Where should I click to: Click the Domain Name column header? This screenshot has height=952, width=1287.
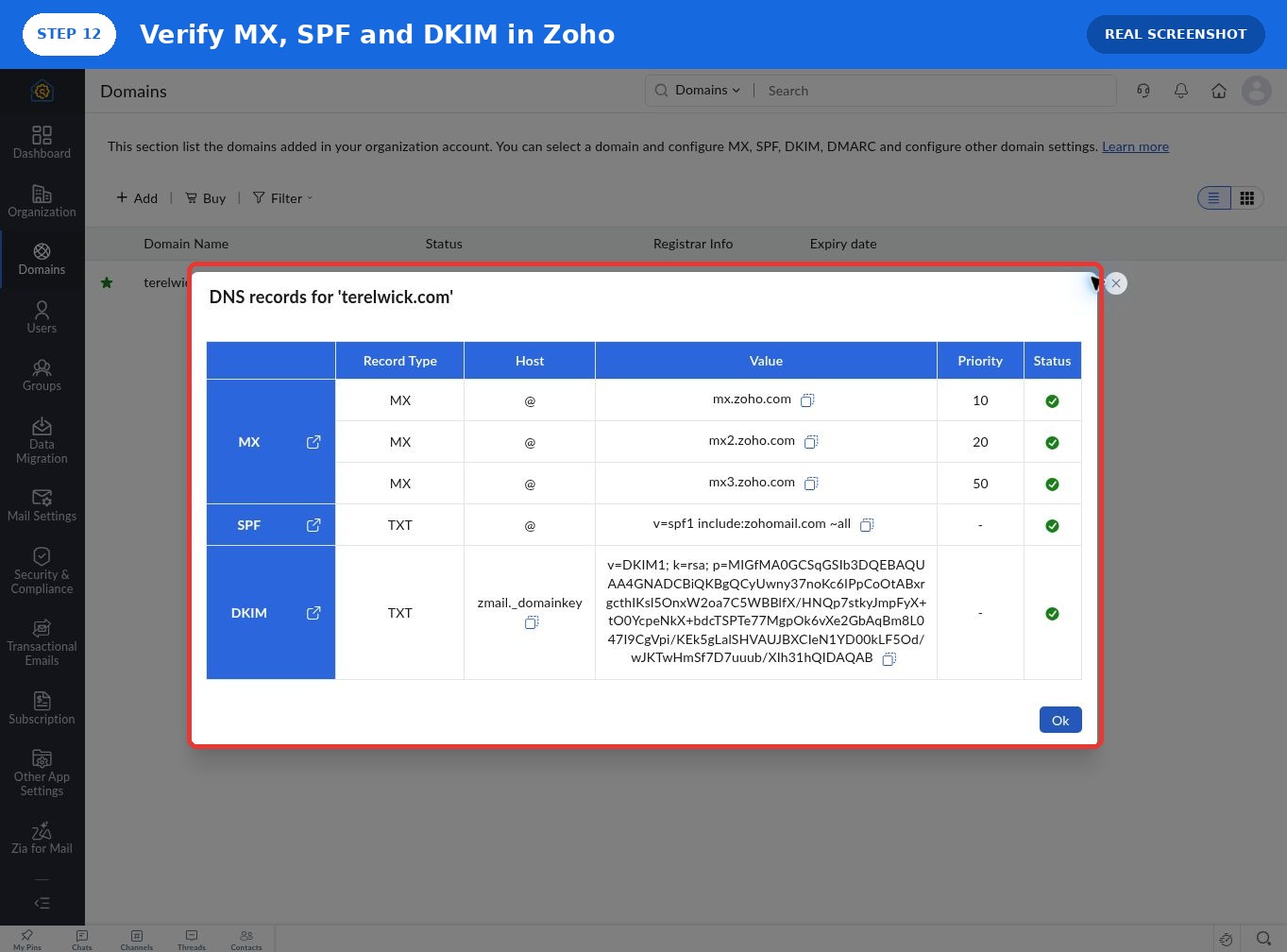pyautogui.click(x=186, y=244)
